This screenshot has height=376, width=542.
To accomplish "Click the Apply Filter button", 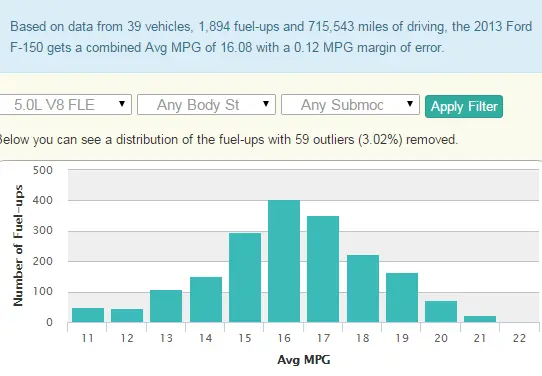I will [x=464, y=106].
